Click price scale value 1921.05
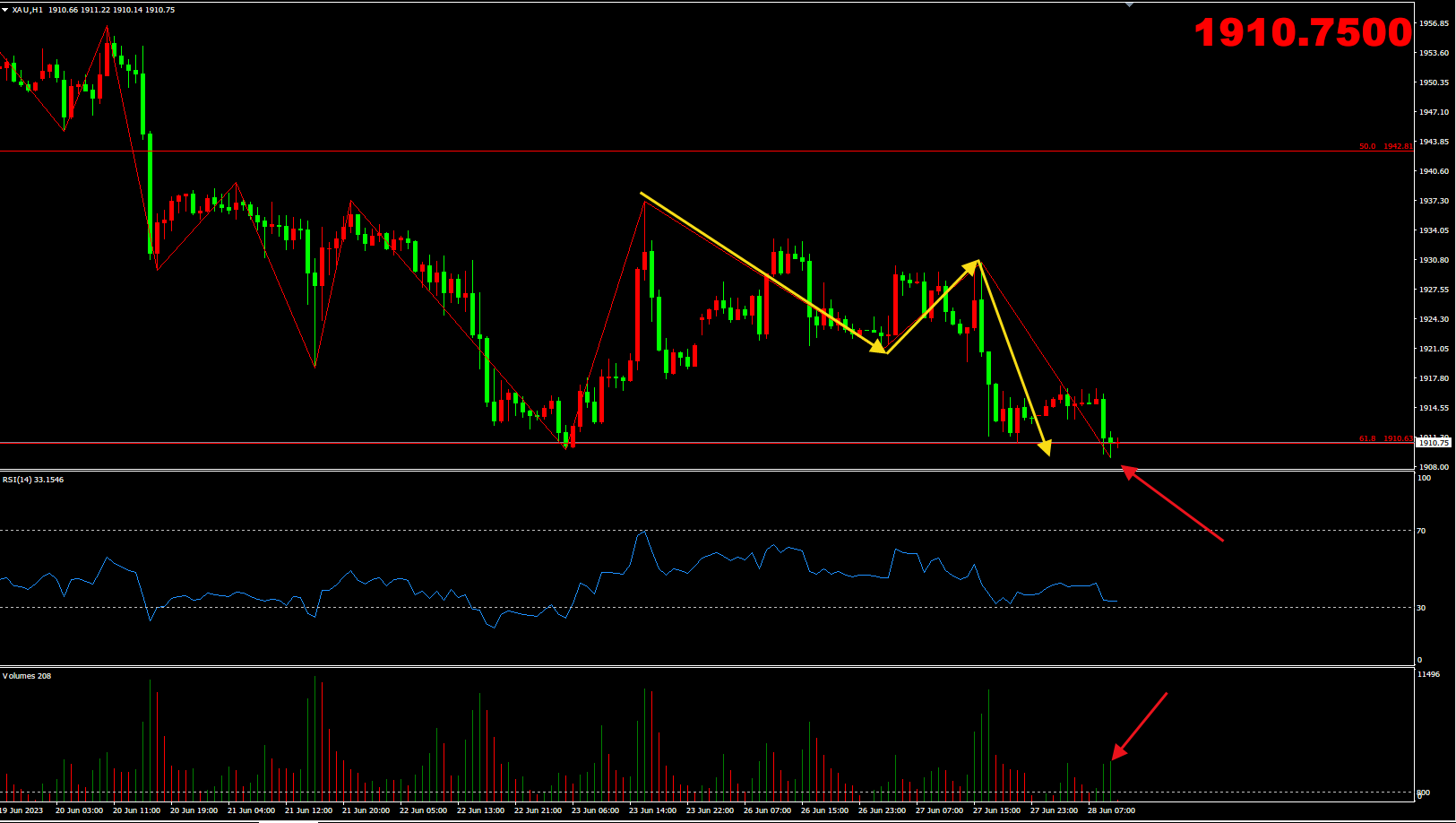Image resolution: width=1456 pixels, height=823 pixels. tap(1434, 349)
